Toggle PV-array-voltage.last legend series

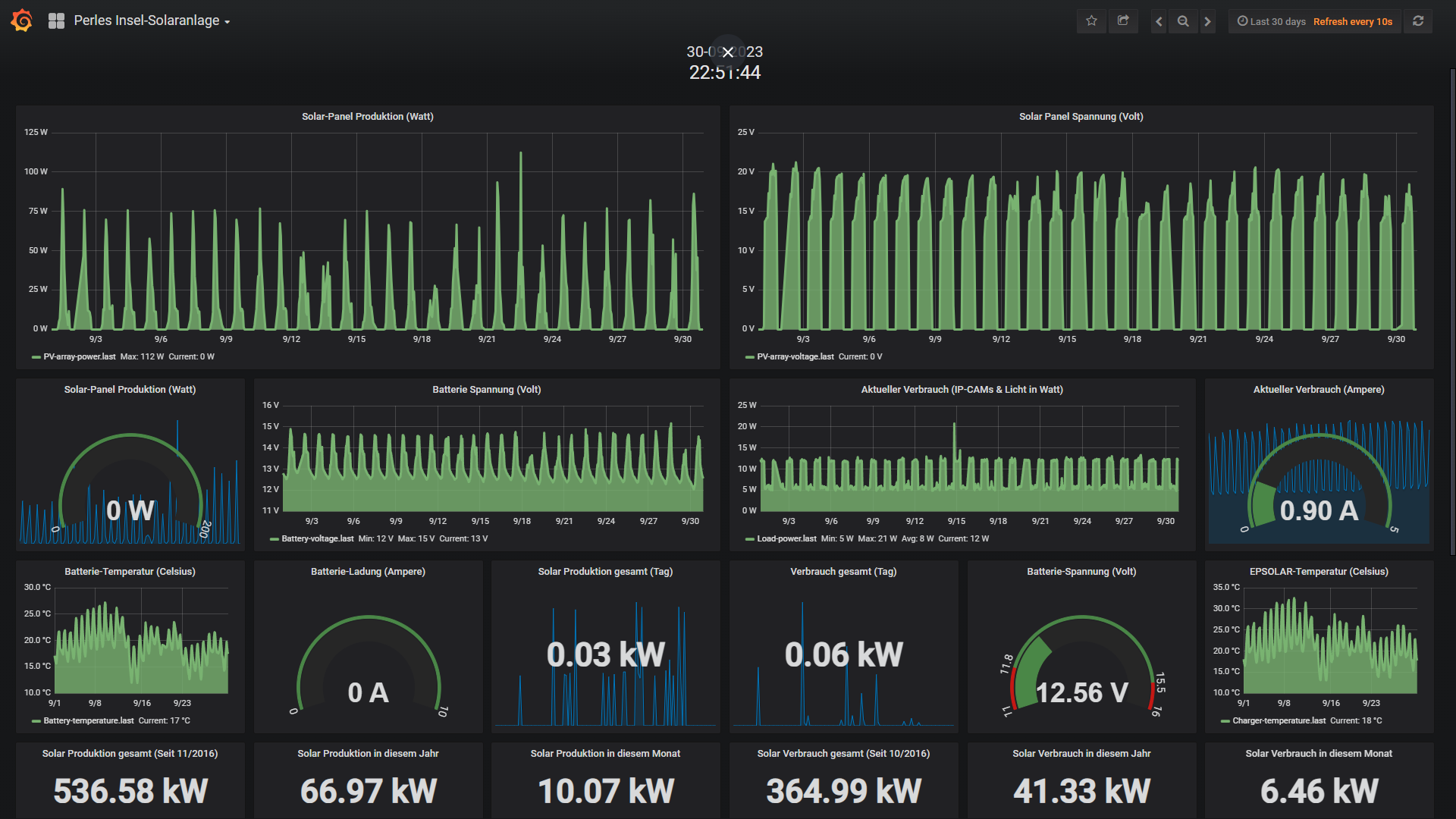pos(795,357)
